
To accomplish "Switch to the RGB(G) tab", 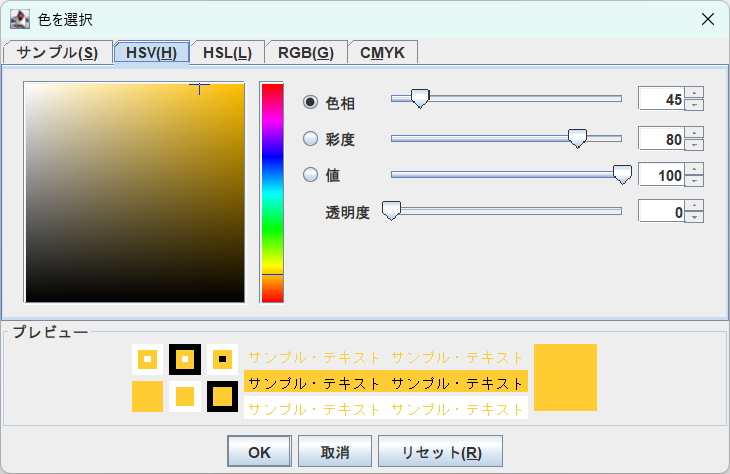I will coord(306,52).
